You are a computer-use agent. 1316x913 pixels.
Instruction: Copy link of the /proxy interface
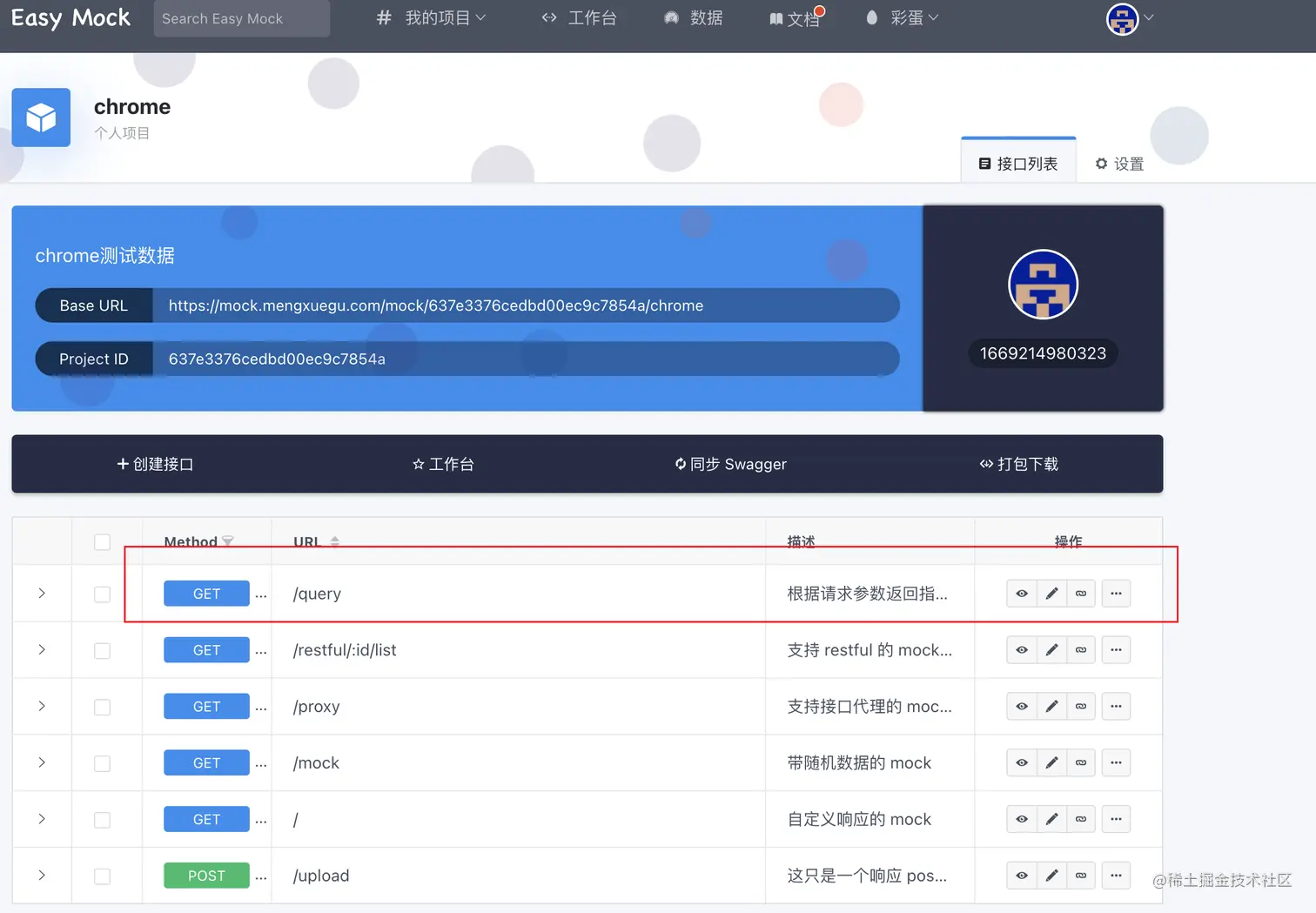click(x=1081, y=707)
